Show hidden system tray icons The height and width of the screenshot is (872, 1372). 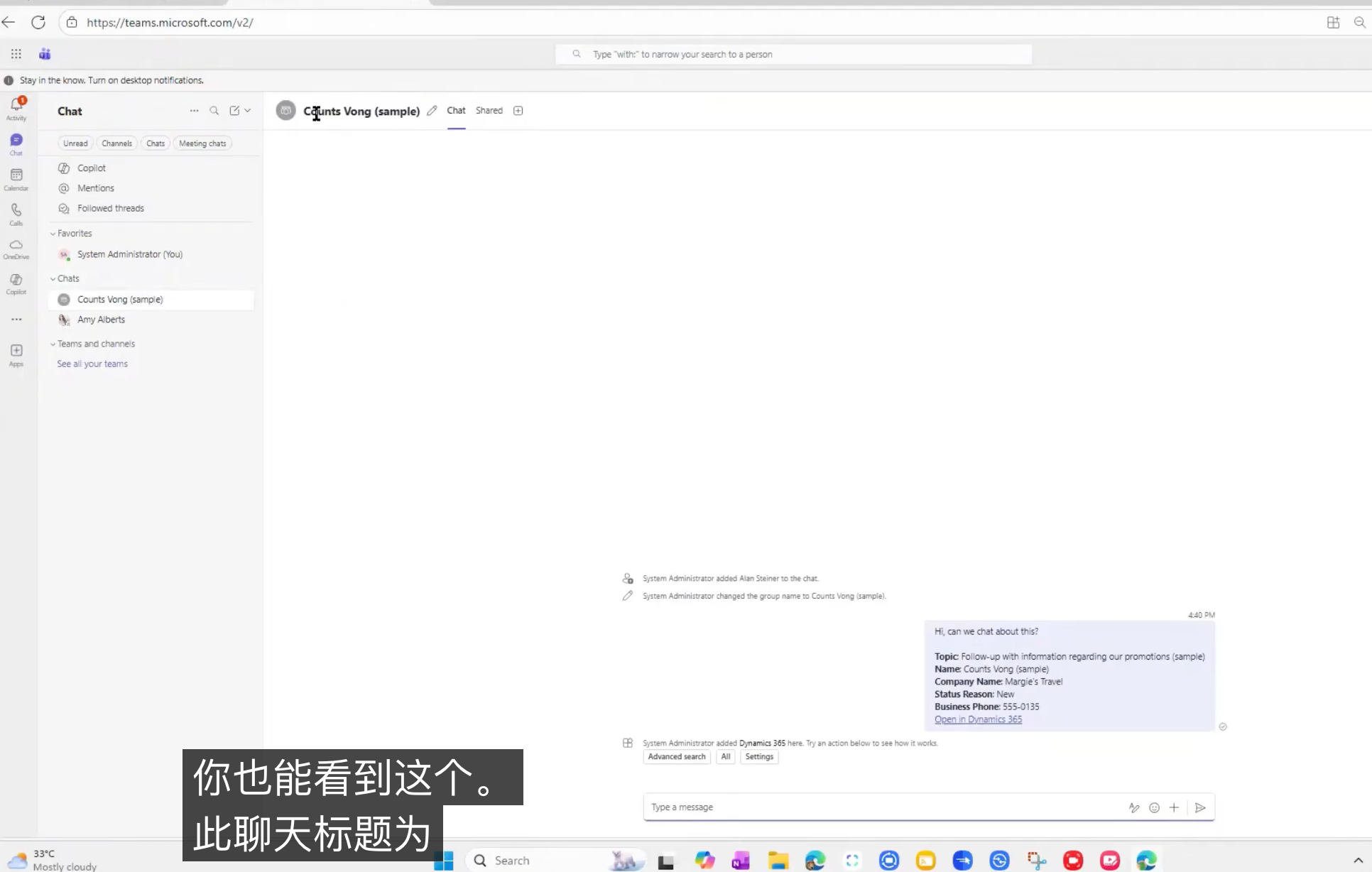1358,861
